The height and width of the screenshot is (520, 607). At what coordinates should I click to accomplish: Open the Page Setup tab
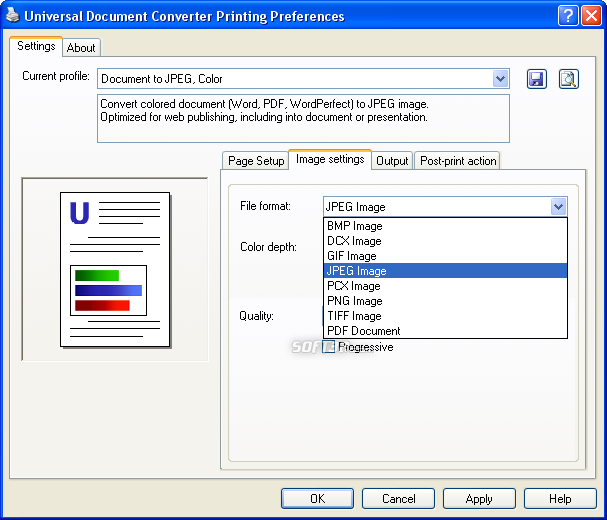[256, 161]
